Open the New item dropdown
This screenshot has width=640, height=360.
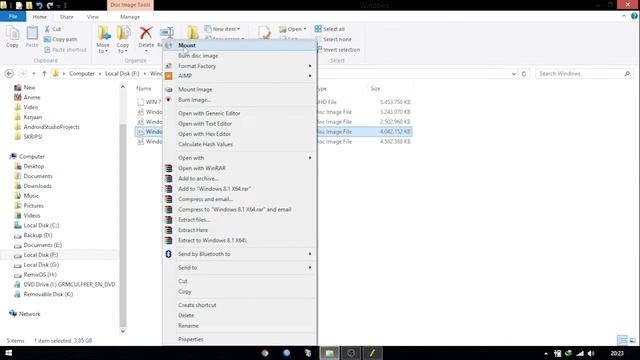coord(222,29)
